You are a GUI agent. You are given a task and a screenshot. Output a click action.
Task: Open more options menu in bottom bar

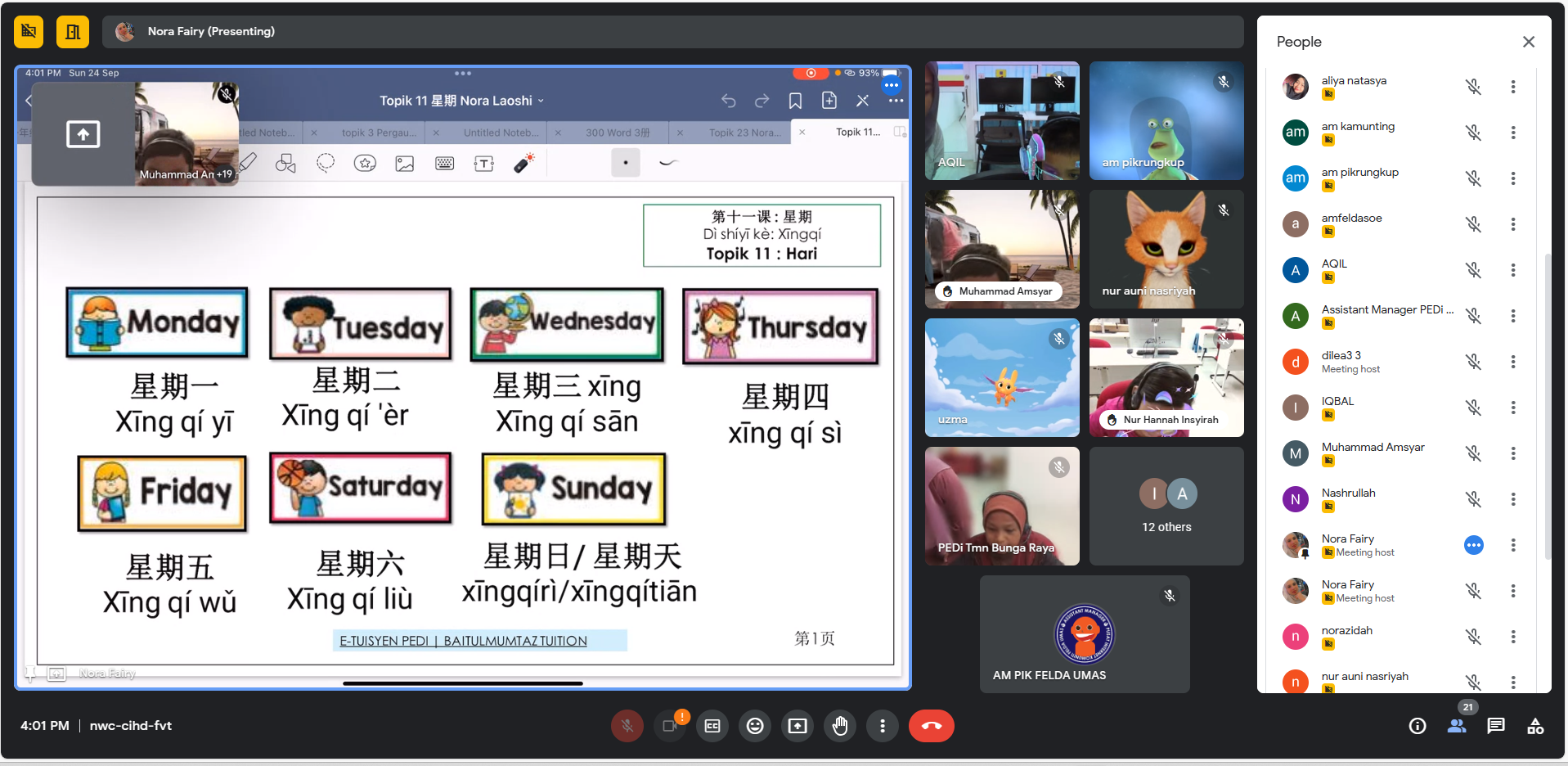(883, 726)
